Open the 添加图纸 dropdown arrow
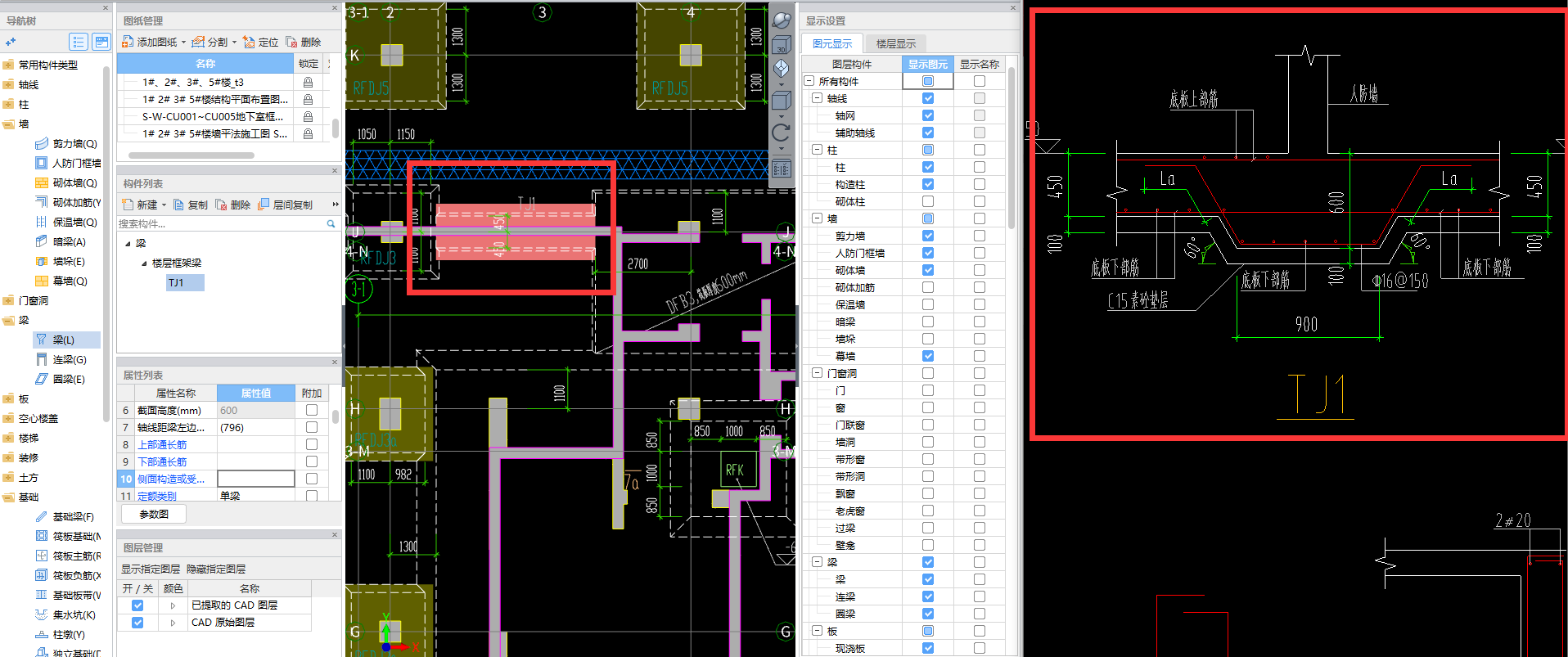The height and width of the screenshot is (657, 1568). pyautogui.click(x=183, y=43)
